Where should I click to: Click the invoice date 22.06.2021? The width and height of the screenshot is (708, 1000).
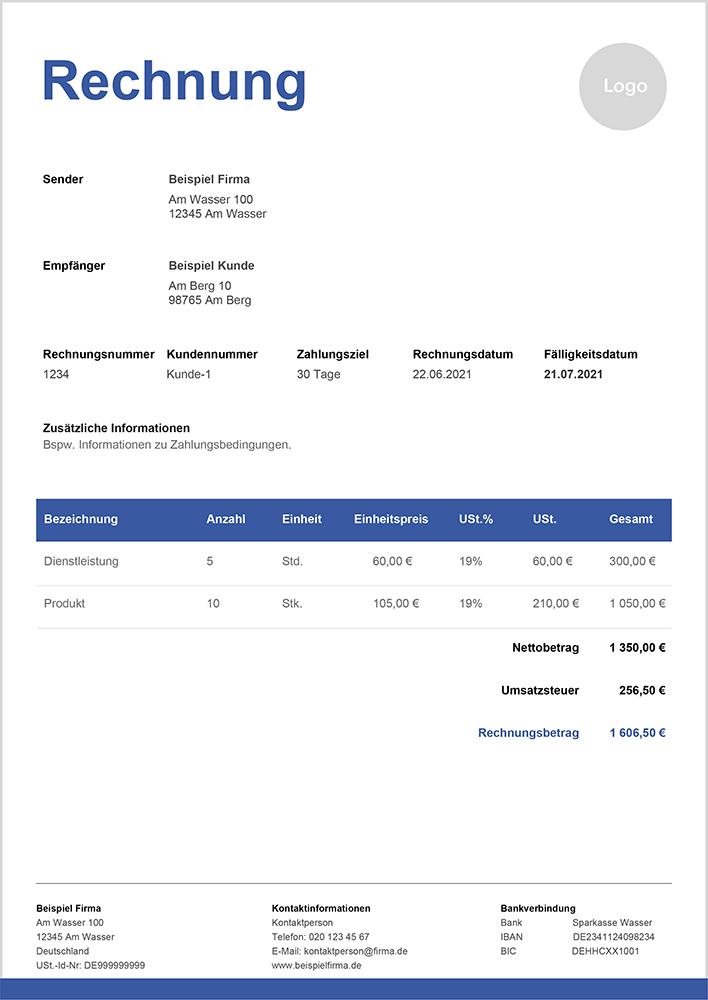pos(441,374)
